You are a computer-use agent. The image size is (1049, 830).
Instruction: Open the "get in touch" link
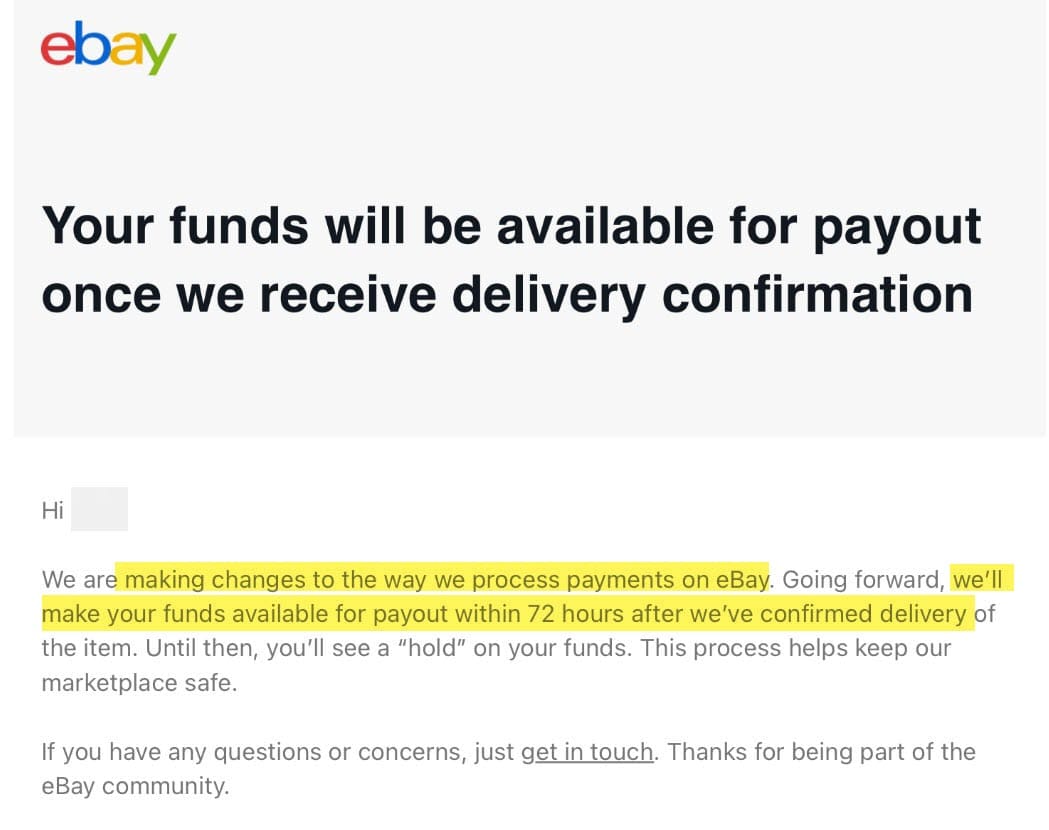click(587, 752)
